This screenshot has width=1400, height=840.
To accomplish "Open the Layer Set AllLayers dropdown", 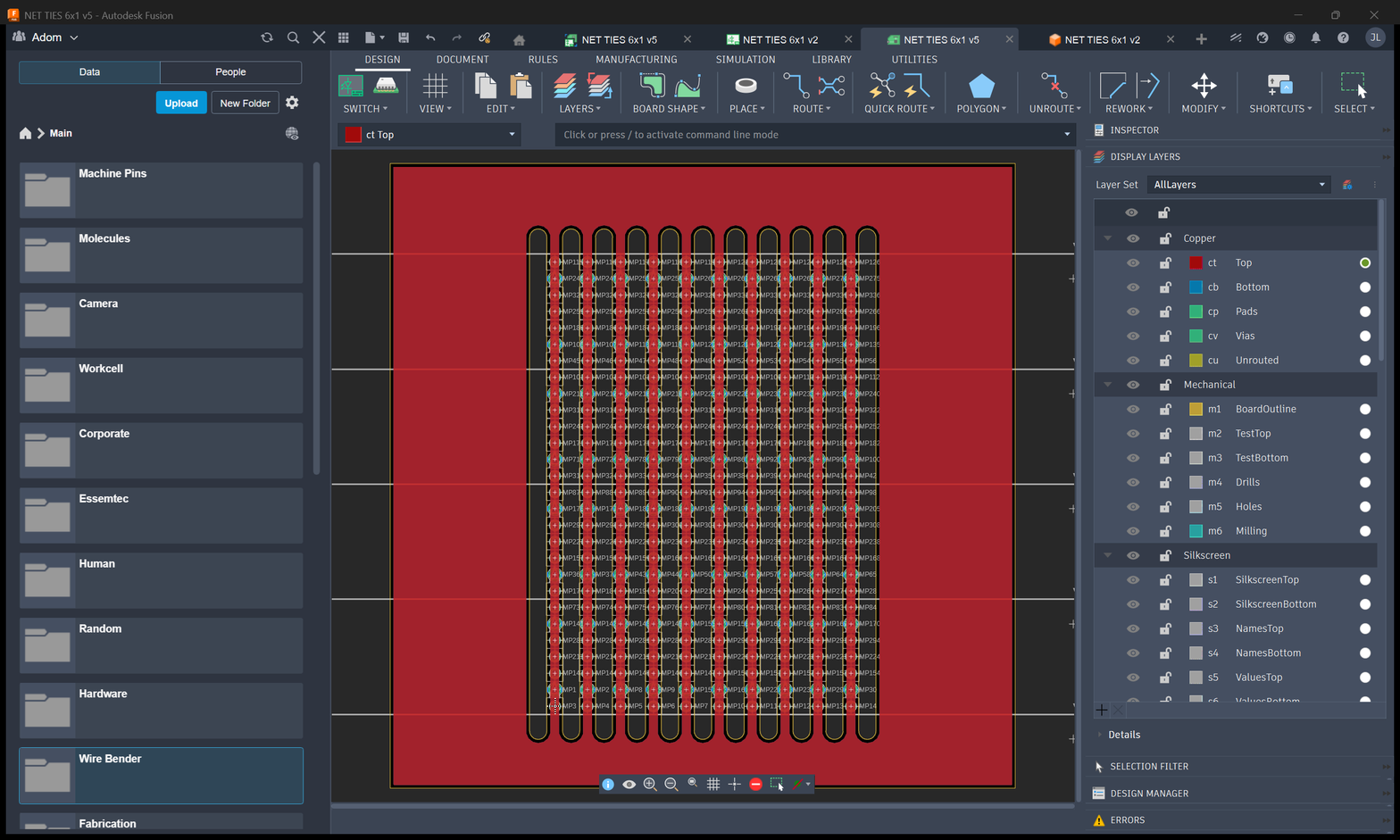I will tap(1239, 185).
